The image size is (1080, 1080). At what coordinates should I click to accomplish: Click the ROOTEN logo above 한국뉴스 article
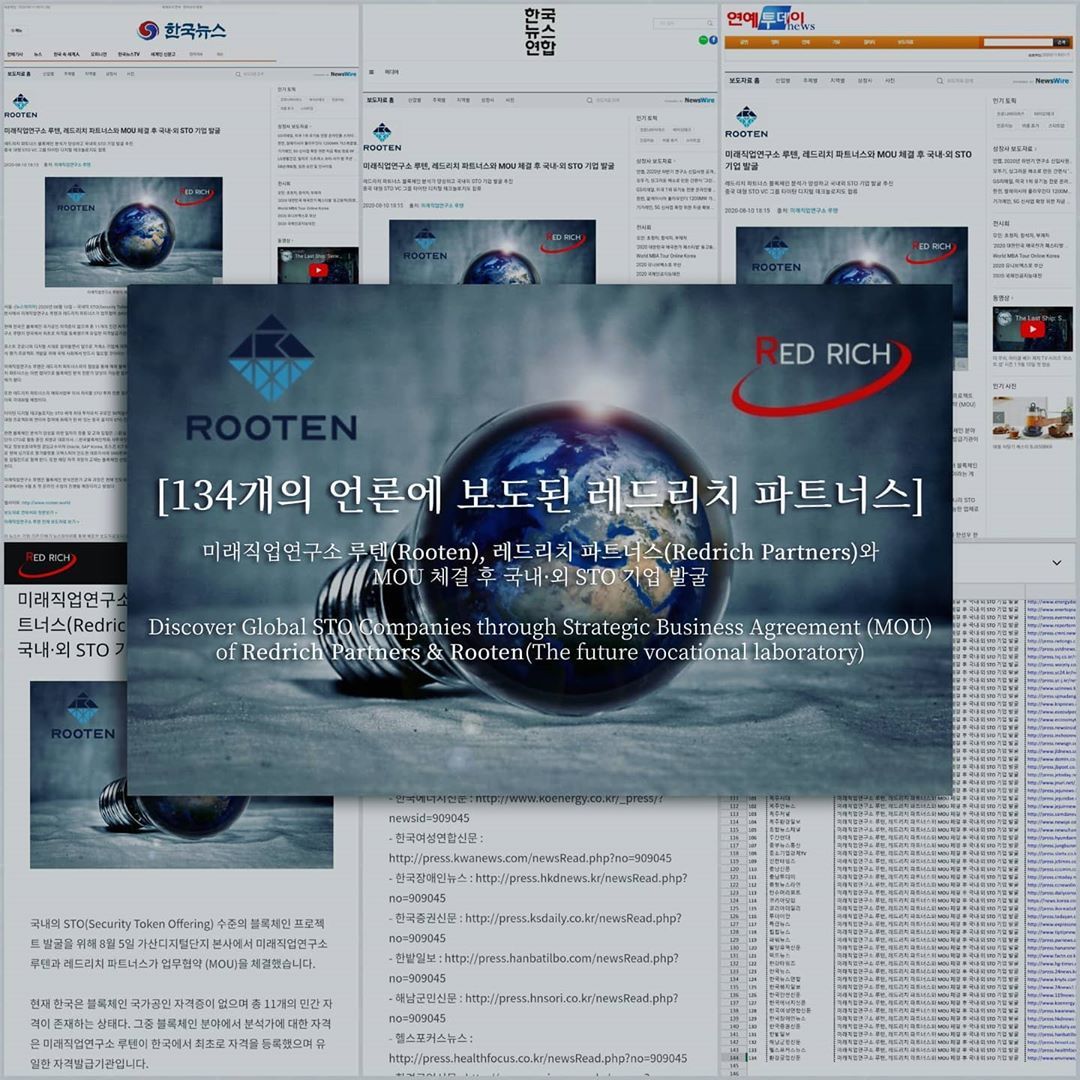(21, 106)
